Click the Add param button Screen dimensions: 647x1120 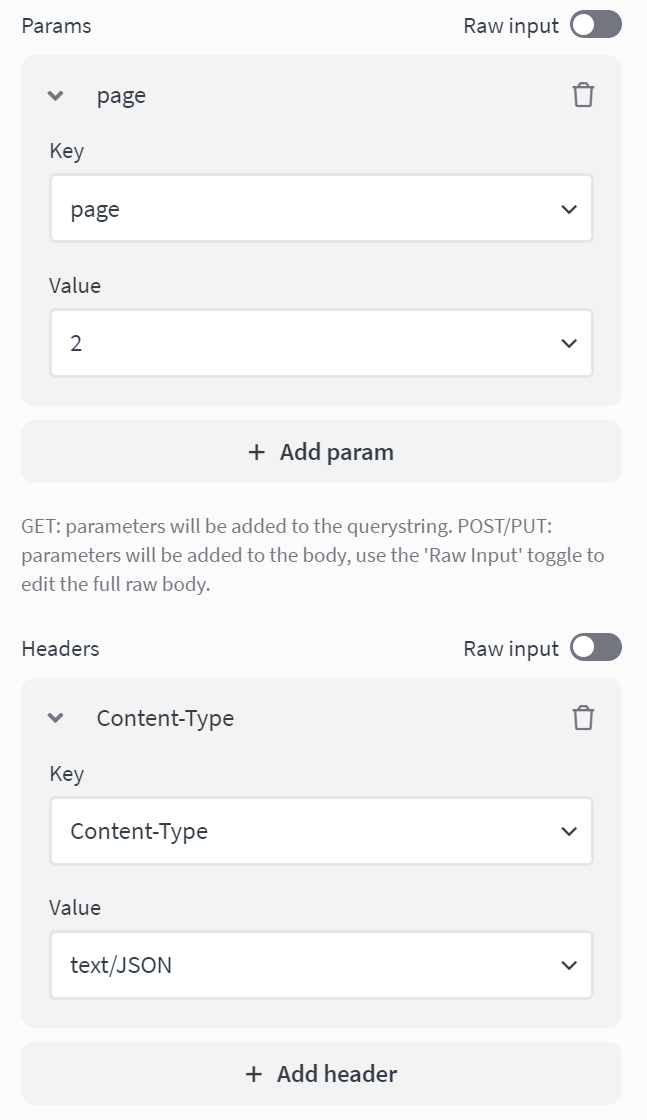322,452
